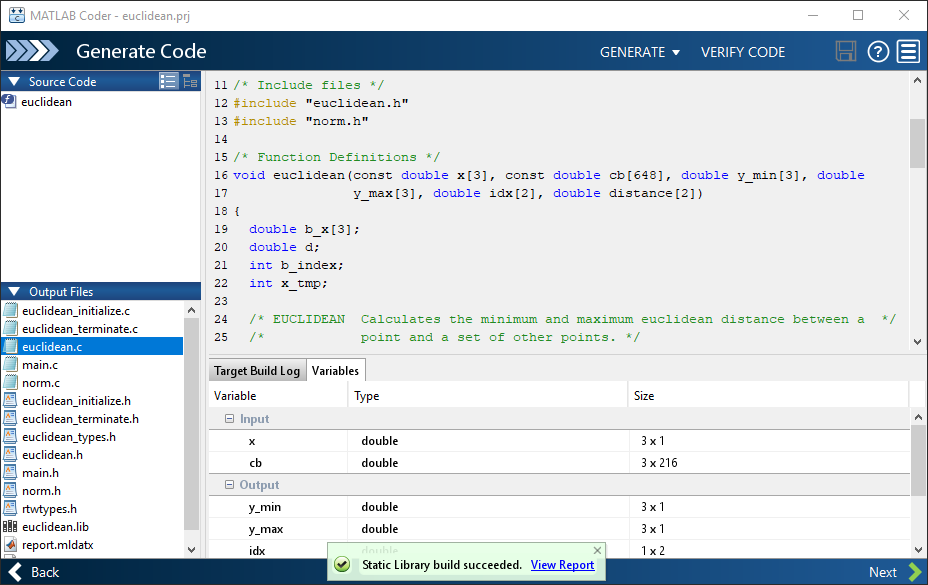
Task: Open report.mldatx output file
Action: 58,545
